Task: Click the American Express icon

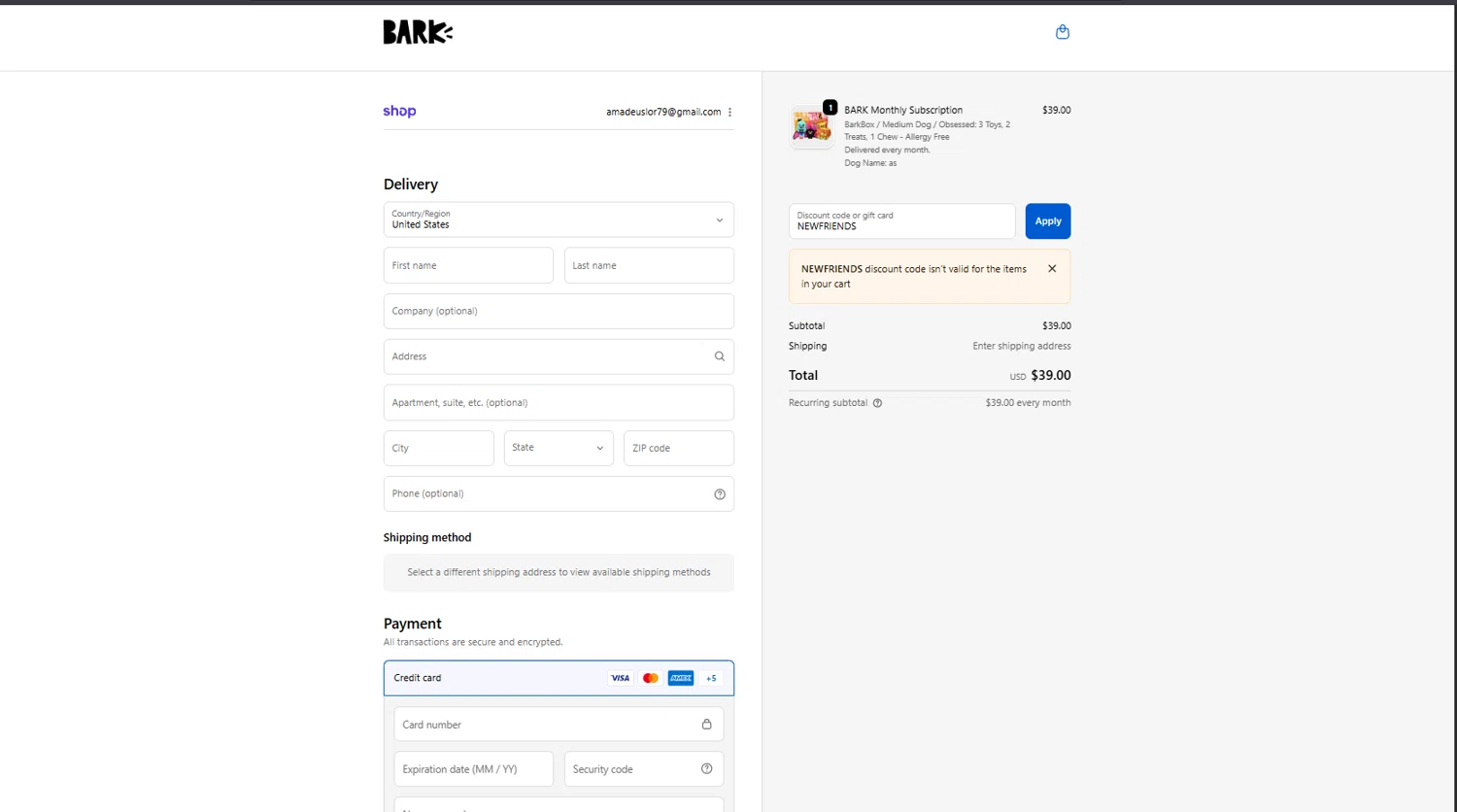Action: [681, 678]
